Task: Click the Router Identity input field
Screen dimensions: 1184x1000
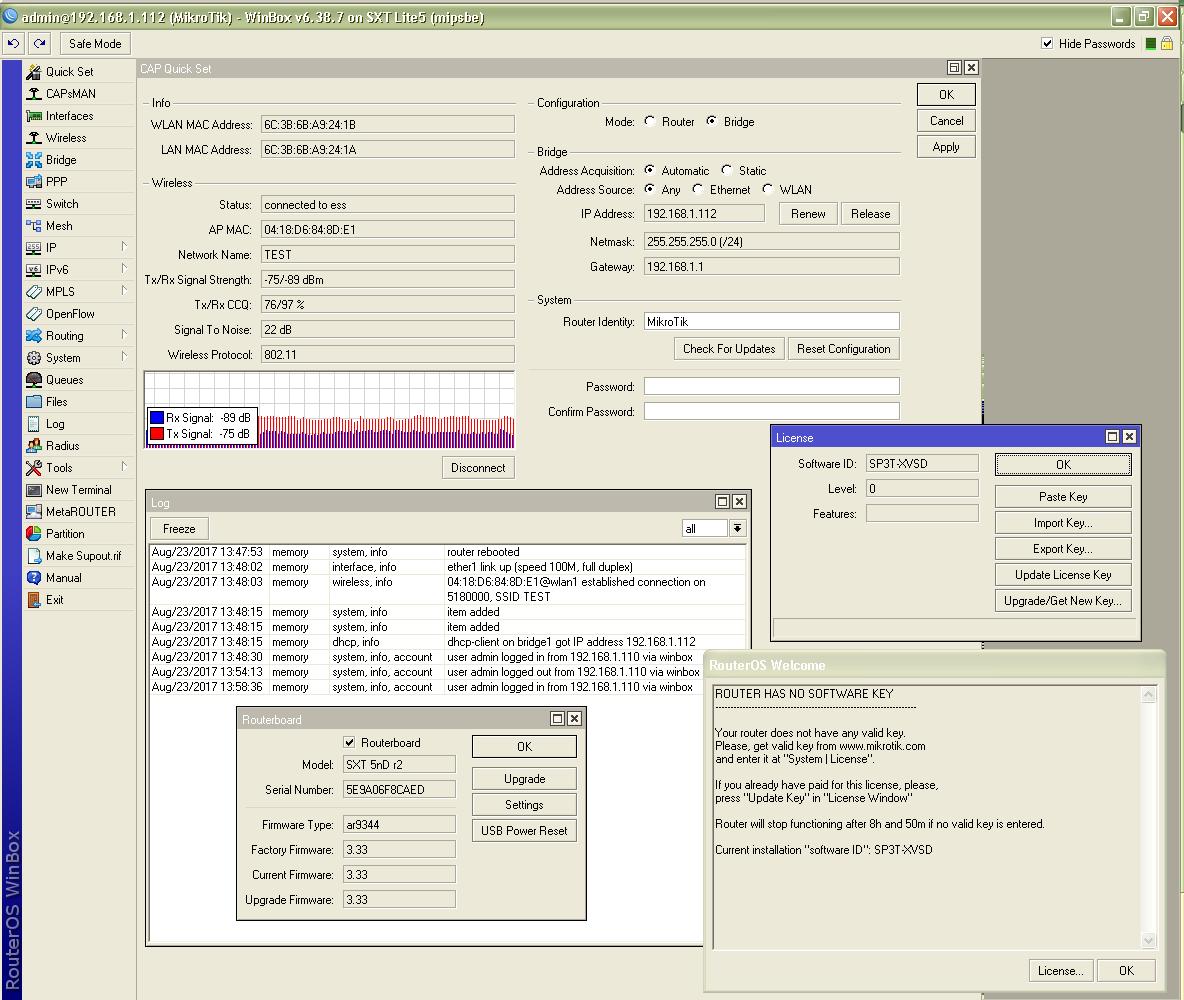Action: coord(771,322)
